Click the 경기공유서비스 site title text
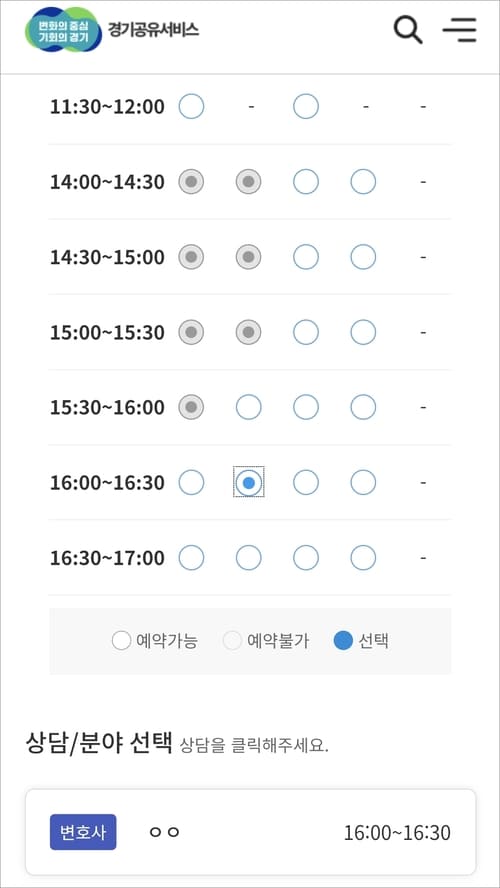500x888 pixels. tap(153, 29)
